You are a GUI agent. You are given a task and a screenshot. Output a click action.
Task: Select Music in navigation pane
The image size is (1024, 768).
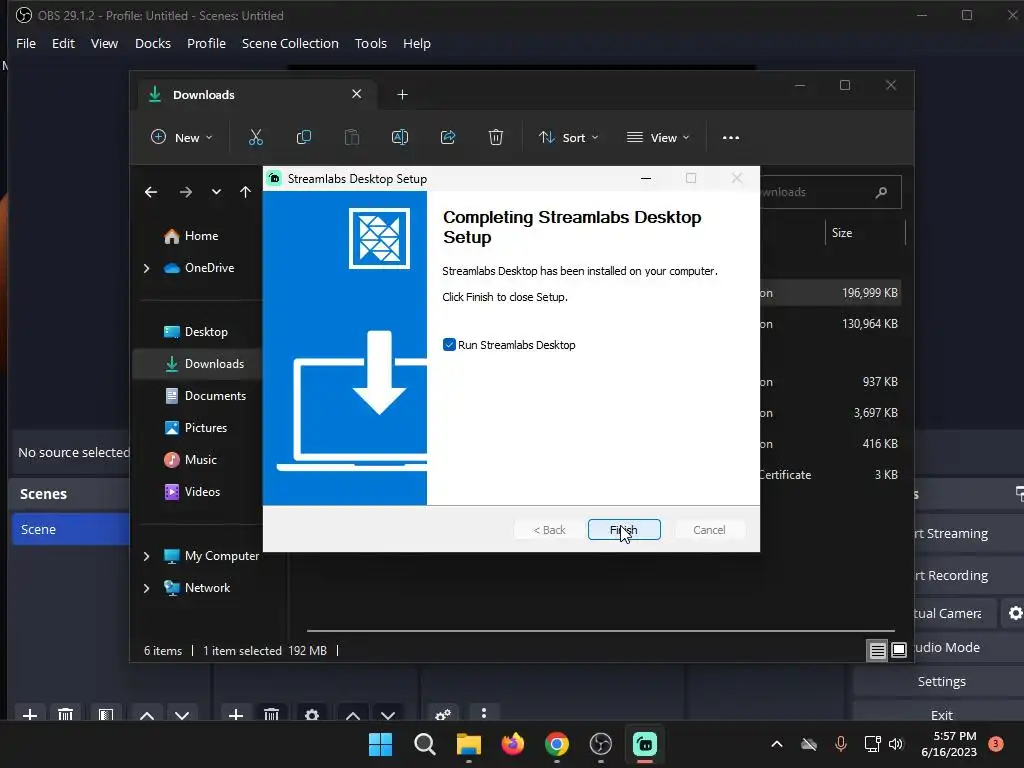point(191,460)
